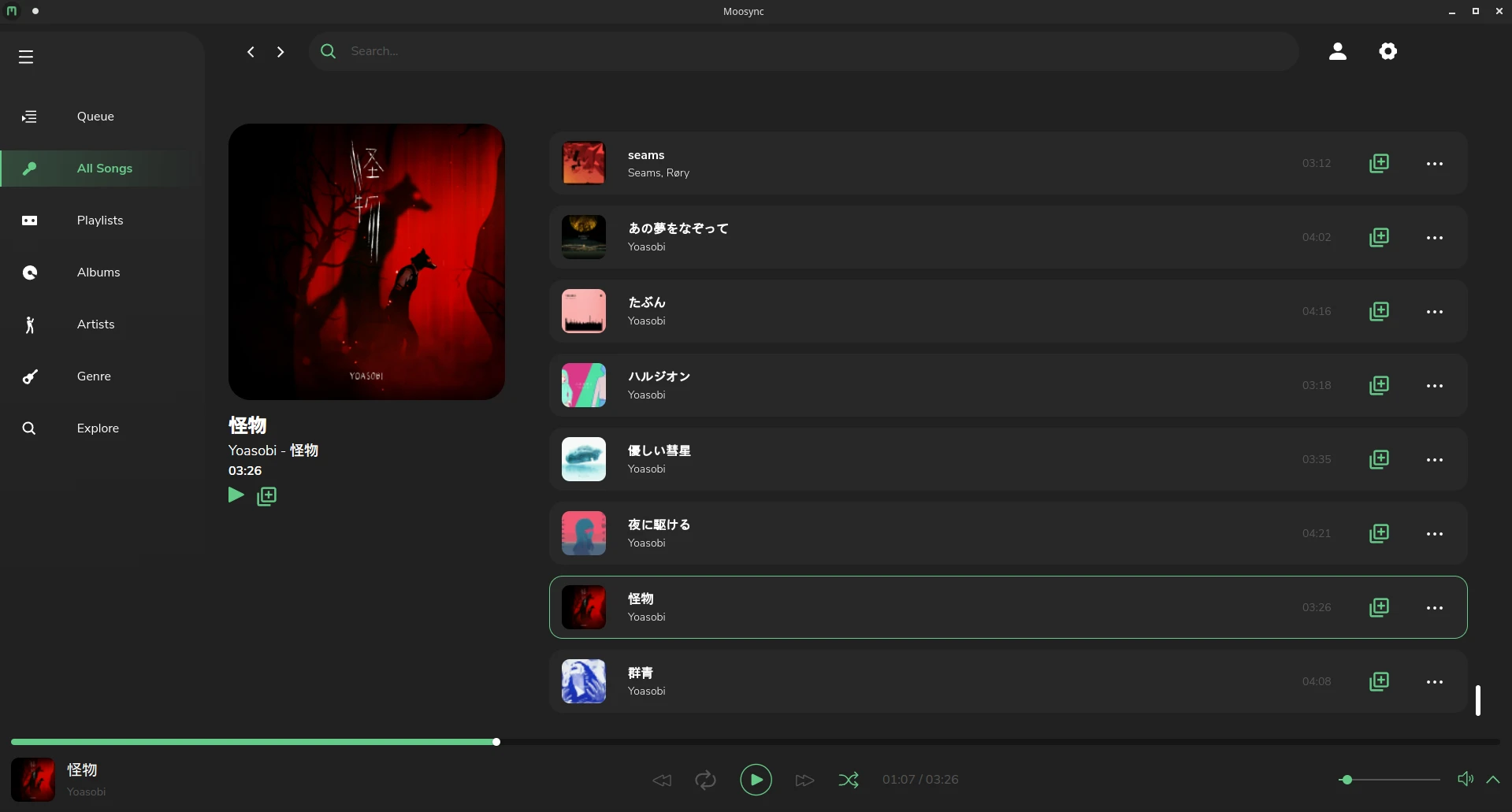The image size is (1512, 812).
Task: Add 夜に駆ける to the queue
Action: point(1379,533)
